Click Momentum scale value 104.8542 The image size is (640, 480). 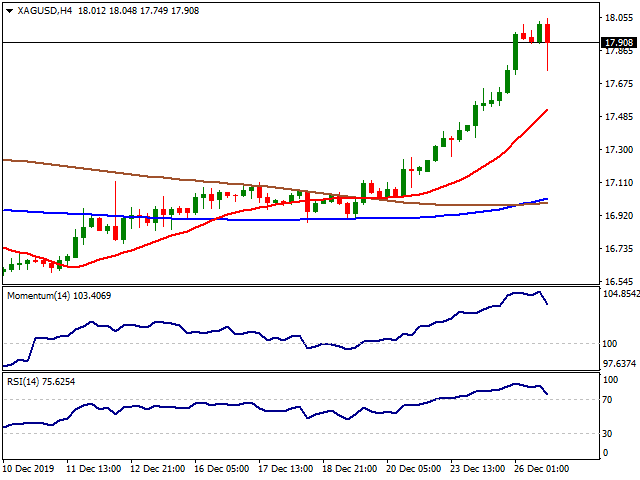tap(621, 294)
